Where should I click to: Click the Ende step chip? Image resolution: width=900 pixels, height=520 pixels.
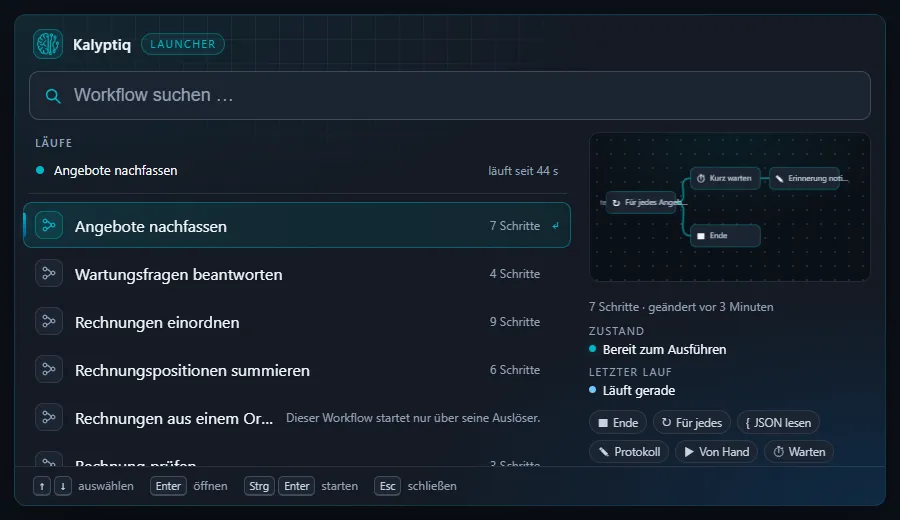click(x=618, y=423)
